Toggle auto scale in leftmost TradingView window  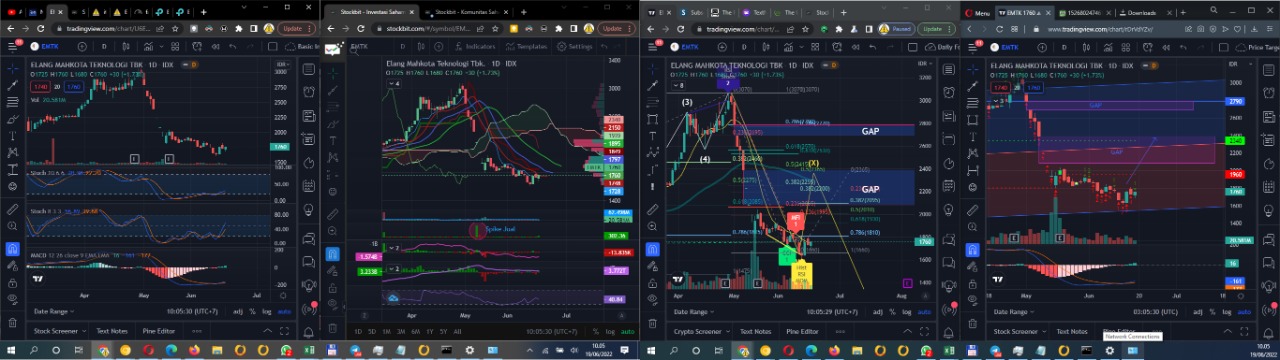click(285, 312)
